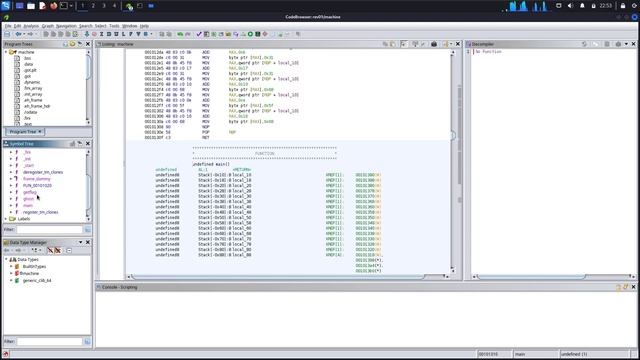Open the Analysis menu
This screenshot has height=360, width=640.
31,26
